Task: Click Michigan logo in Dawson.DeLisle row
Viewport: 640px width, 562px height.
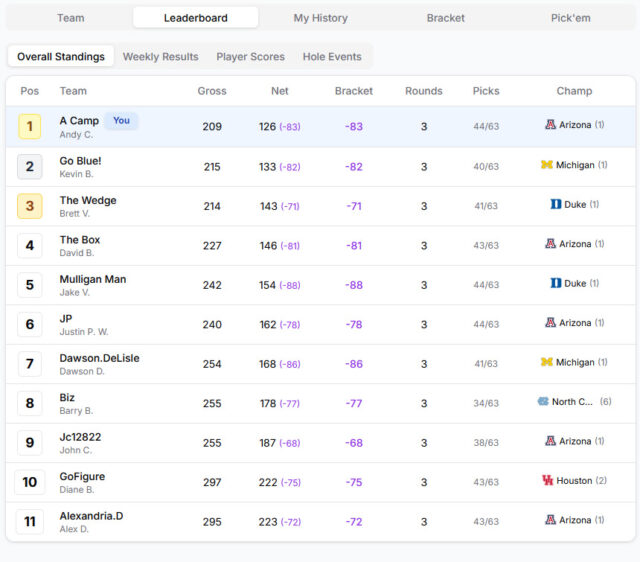Action: (x=547, y=362)
